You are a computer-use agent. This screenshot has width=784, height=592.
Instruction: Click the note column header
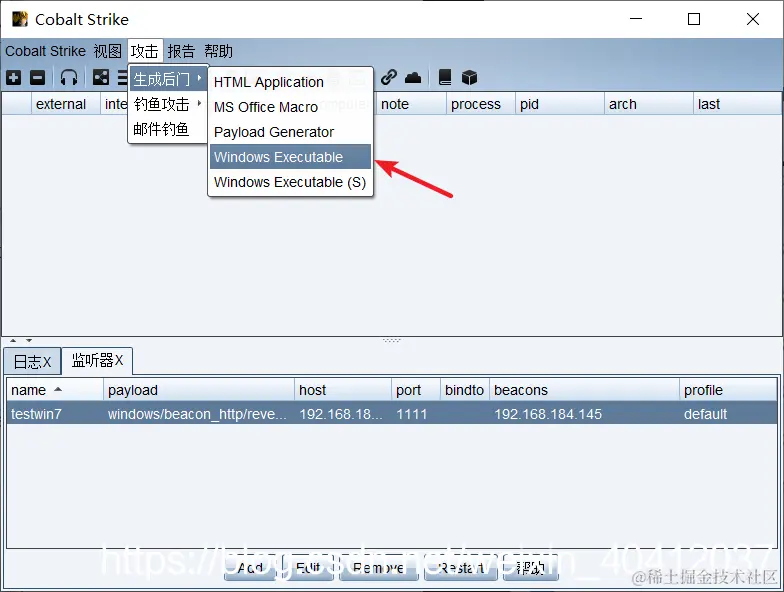[x=411, y=104]
